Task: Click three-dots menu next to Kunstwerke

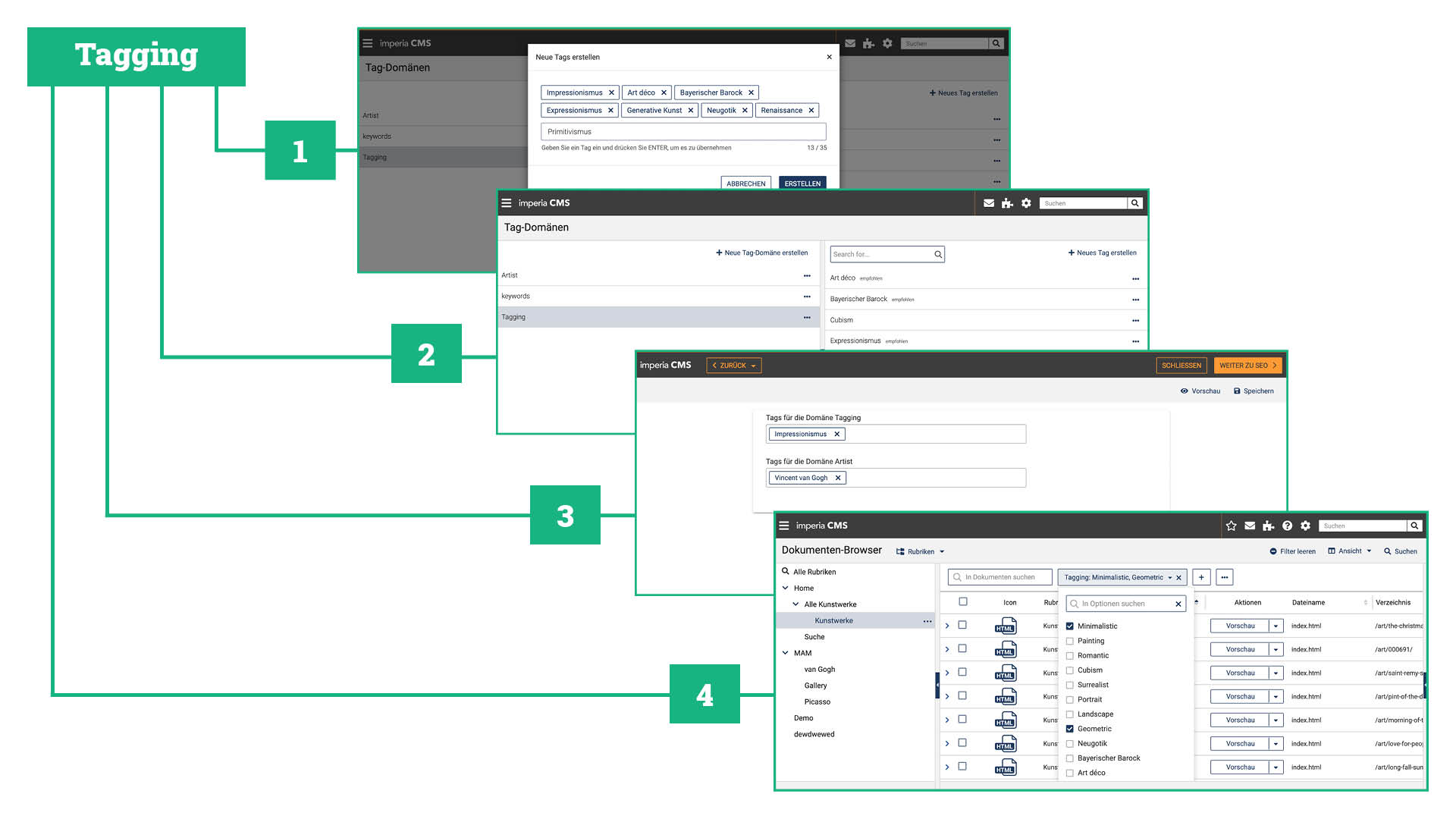Action: (927, 621)
